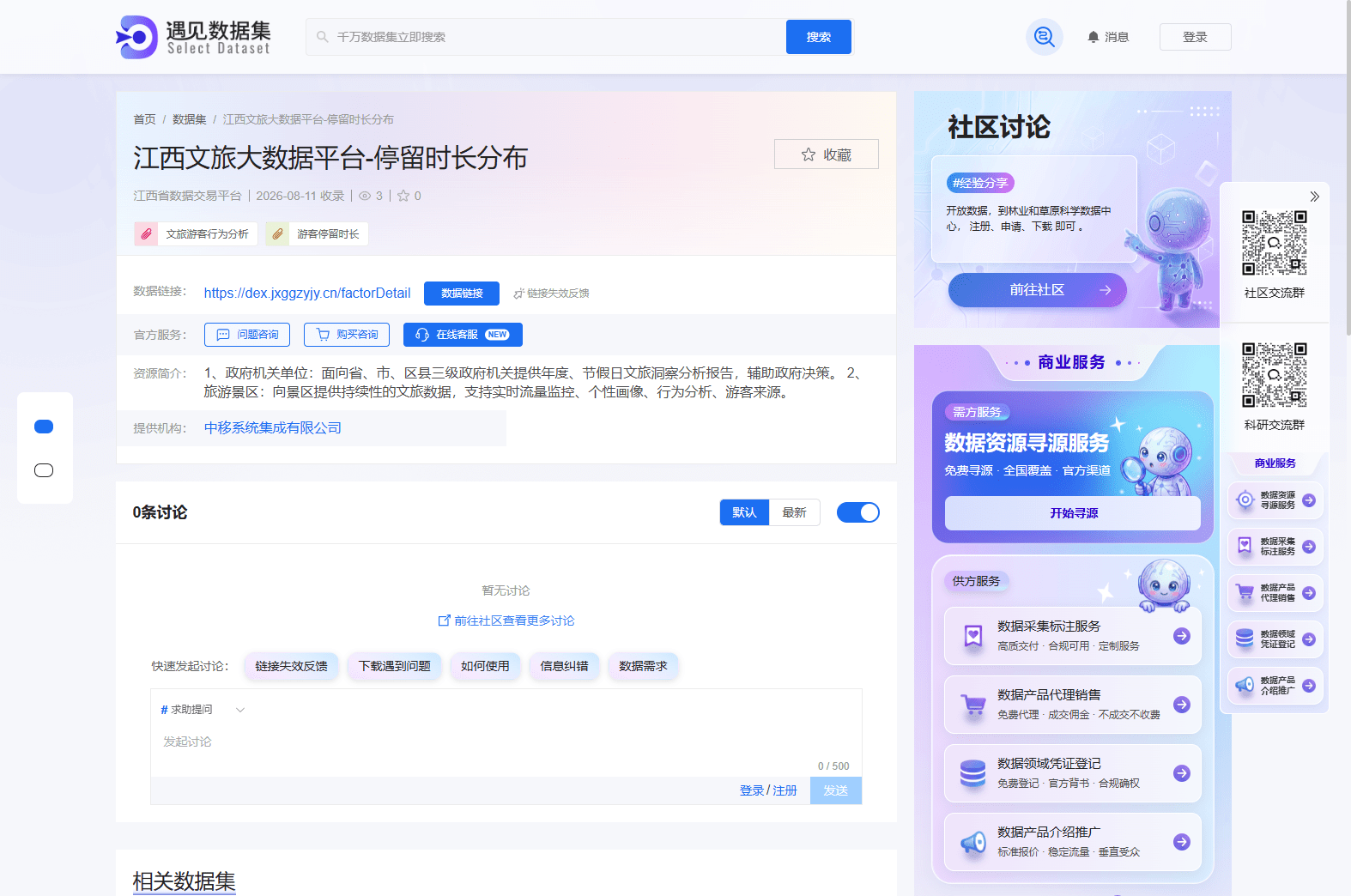Click the magnifier icon in search box

(322, 37)
